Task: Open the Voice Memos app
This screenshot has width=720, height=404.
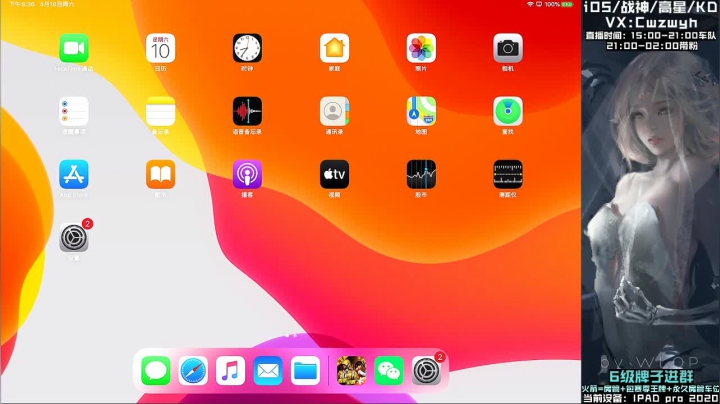Action: click(x=247, y=111)
